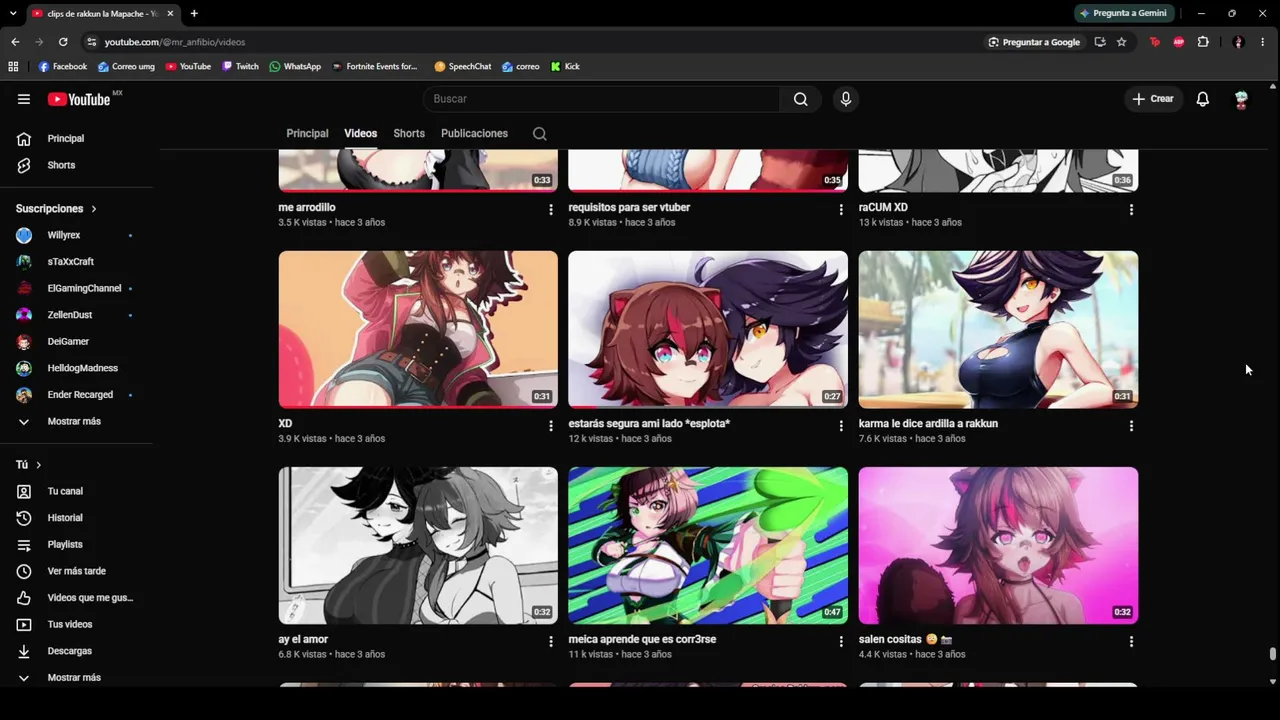Open options for video "salen cositas"

click(1131, 642)
